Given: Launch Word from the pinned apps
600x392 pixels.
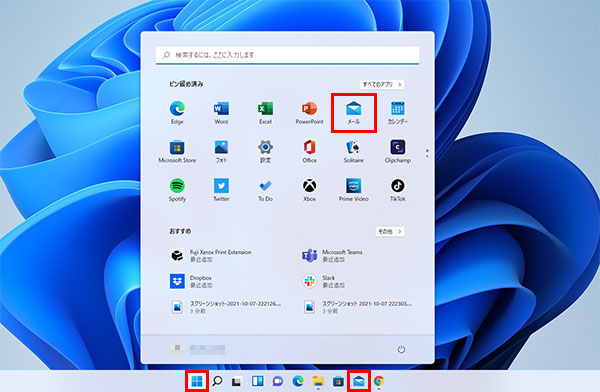Looking at the screenshot, I should (x=221, y=113).
